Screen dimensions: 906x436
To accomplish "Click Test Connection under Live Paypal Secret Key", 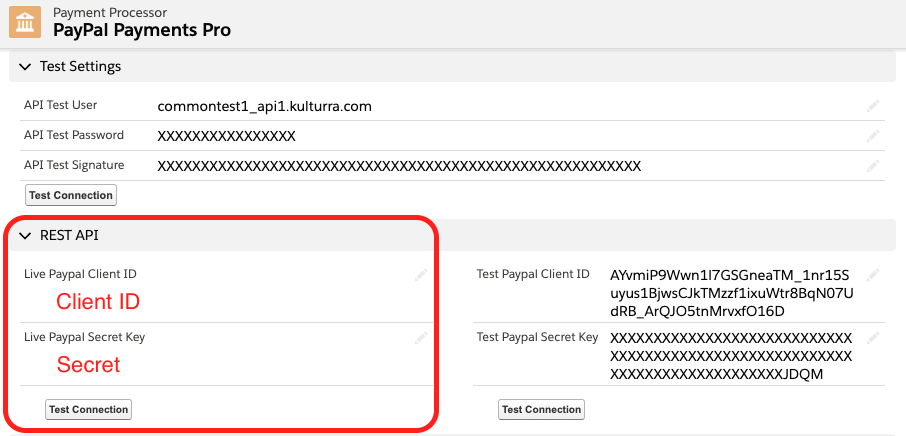I will pos(88,409).
